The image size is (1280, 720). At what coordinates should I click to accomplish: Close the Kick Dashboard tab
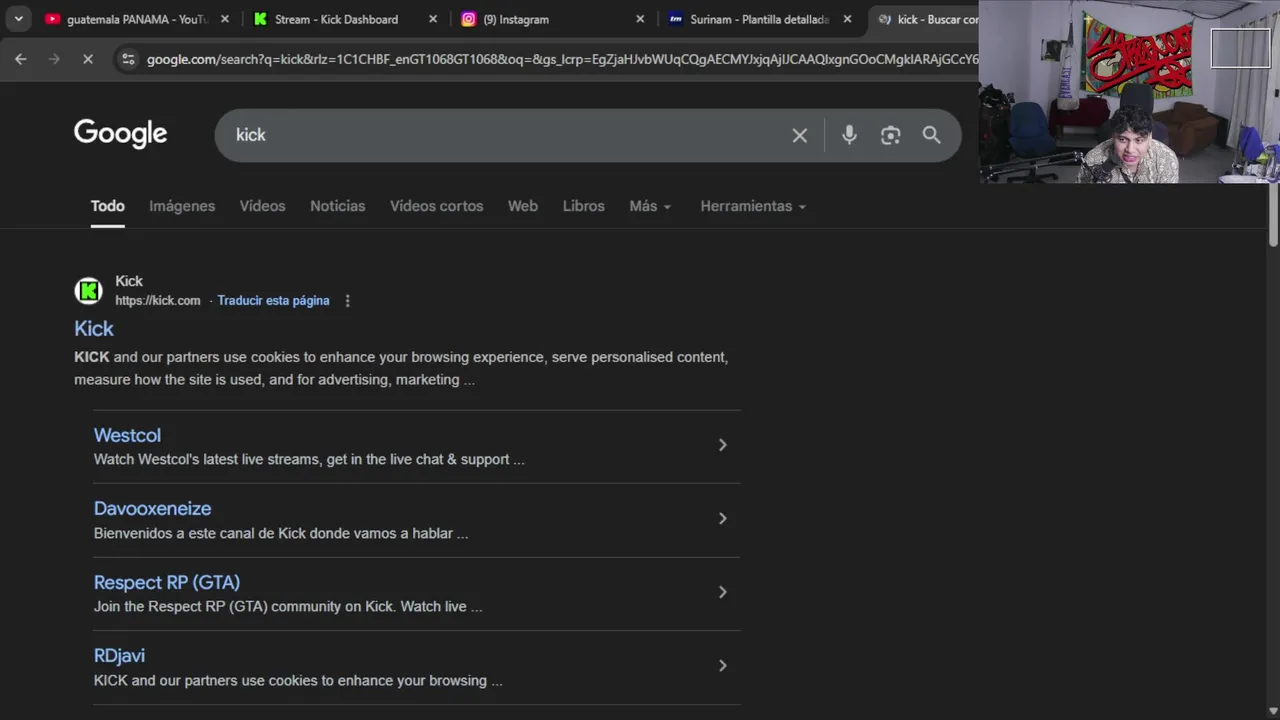(x=432, y=19)
